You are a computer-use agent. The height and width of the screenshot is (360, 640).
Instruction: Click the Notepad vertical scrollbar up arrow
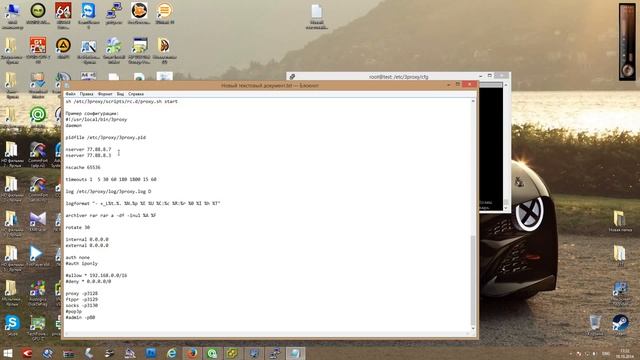(x=473, y=101)
